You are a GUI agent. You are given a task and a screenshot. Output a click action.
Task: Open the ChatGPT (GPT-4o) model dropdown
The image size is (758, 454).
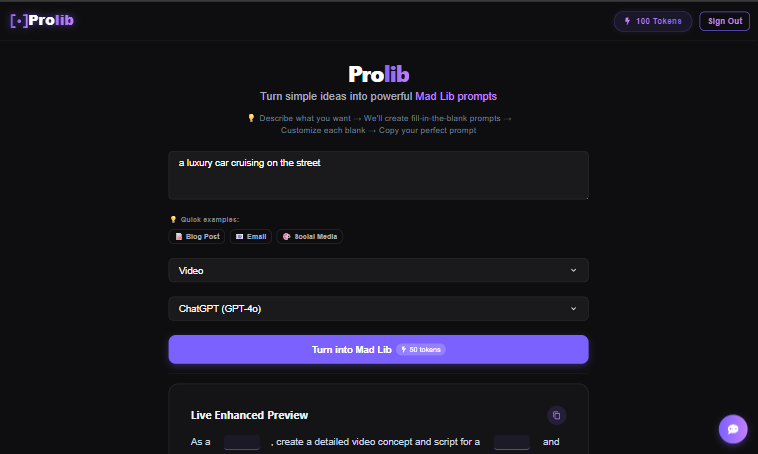coord(378,308)
